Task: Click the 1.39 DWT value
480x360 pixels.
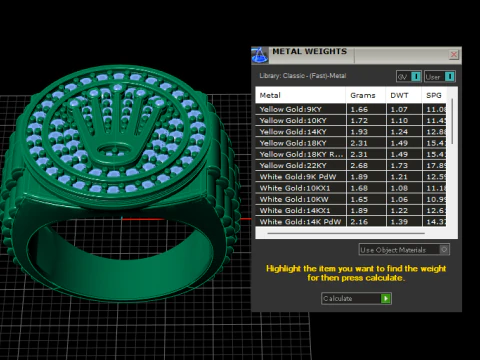Action: coord(399,222)
